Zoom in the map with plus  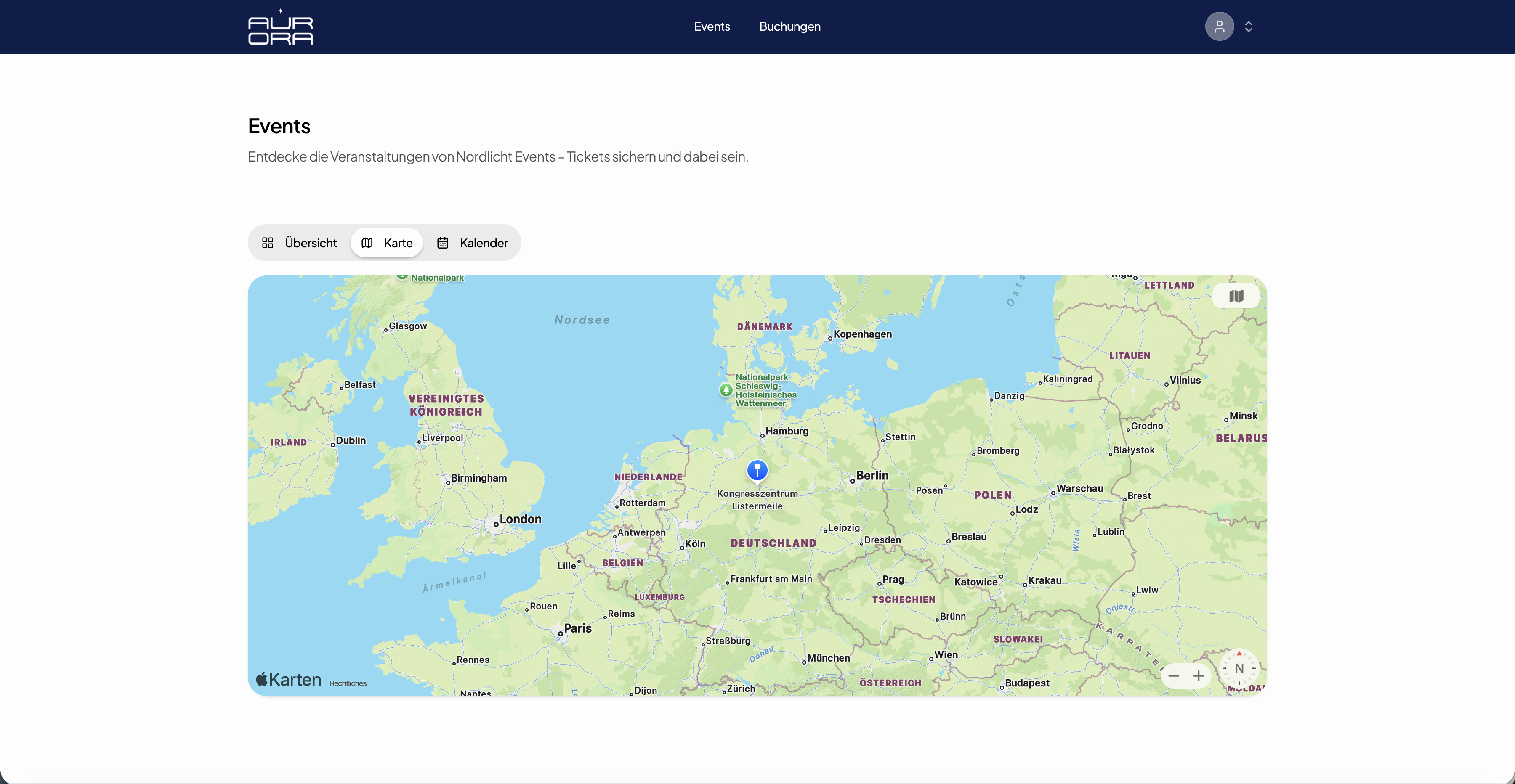(x=1199, y=676)
